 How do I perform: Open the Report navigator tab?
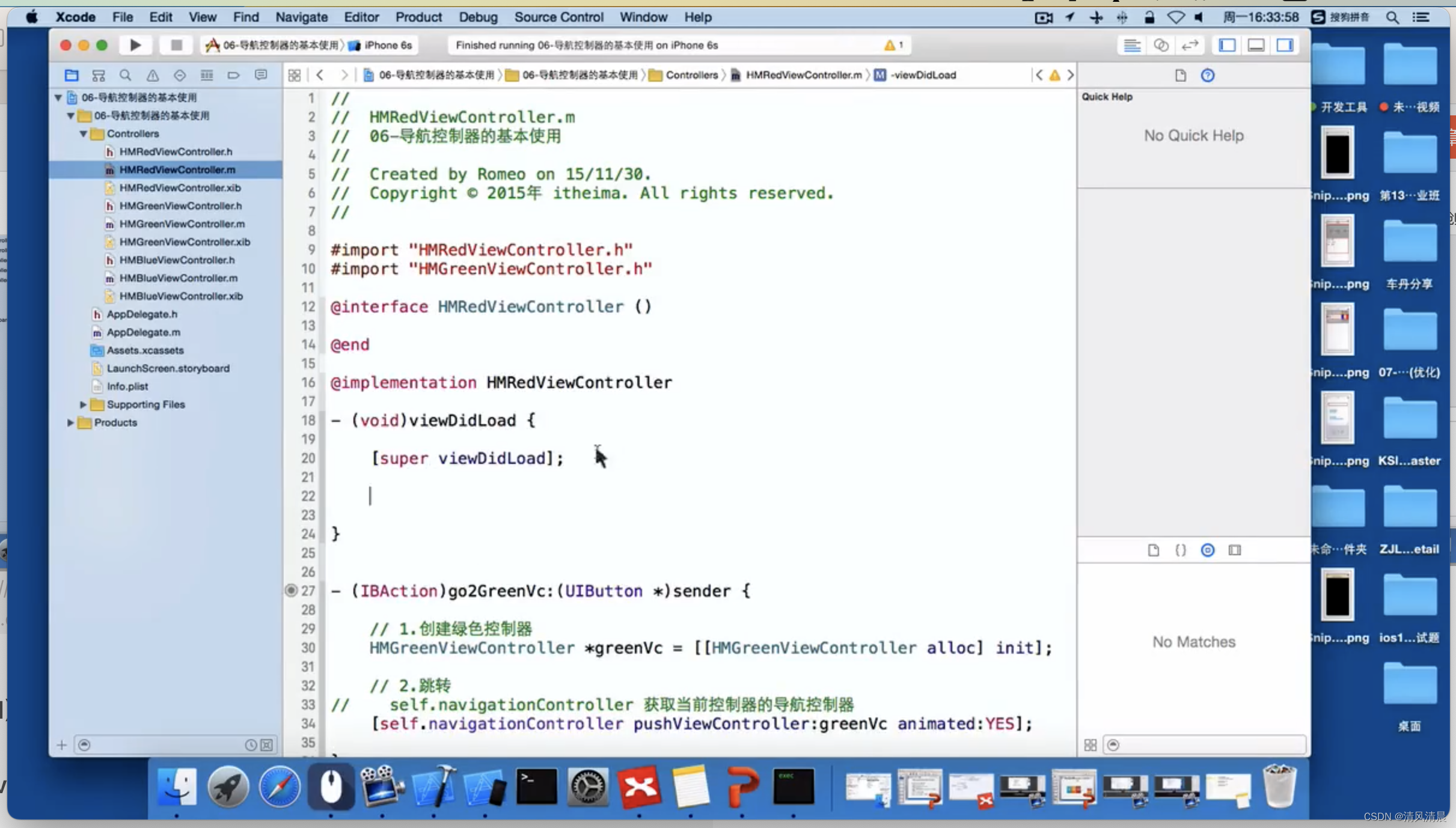(261, 75)
